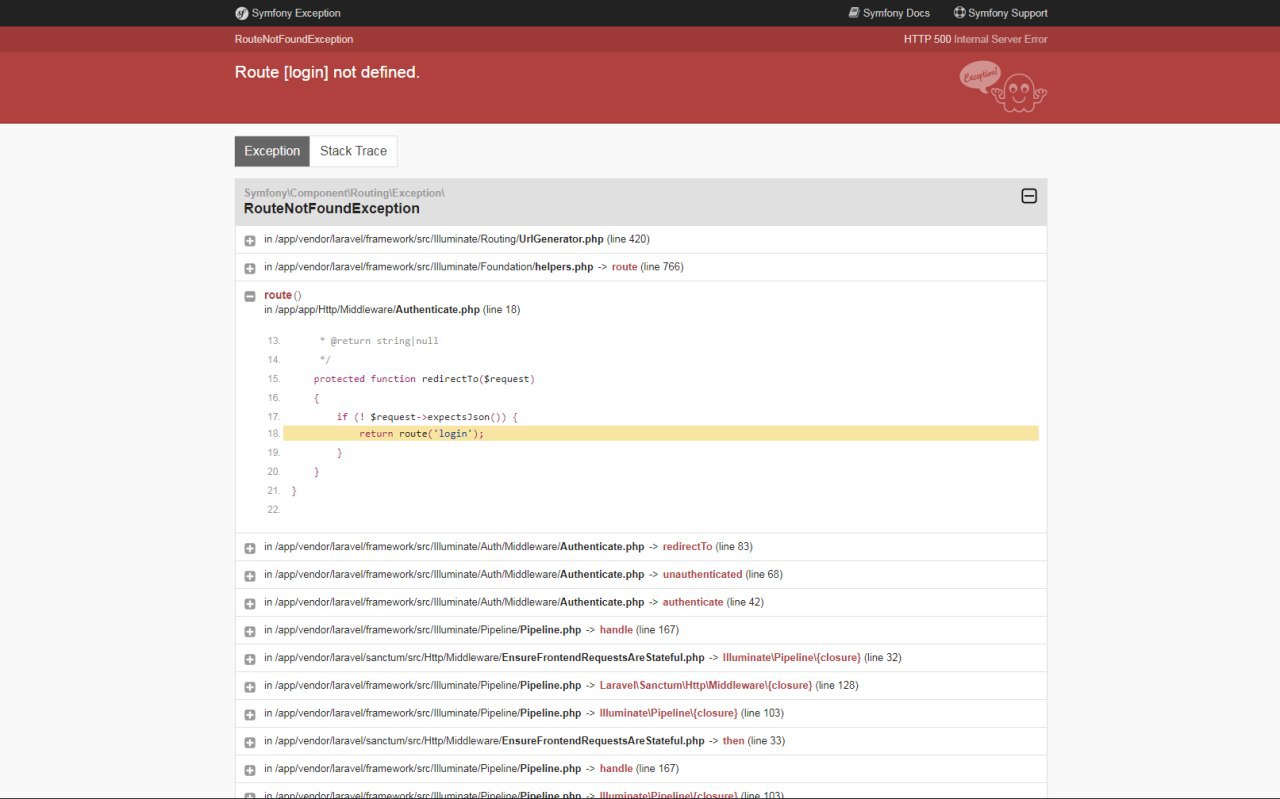Click the Symfony Docs book icon
This screenshot has height=799, width=1280.
(x=854, y=13)
